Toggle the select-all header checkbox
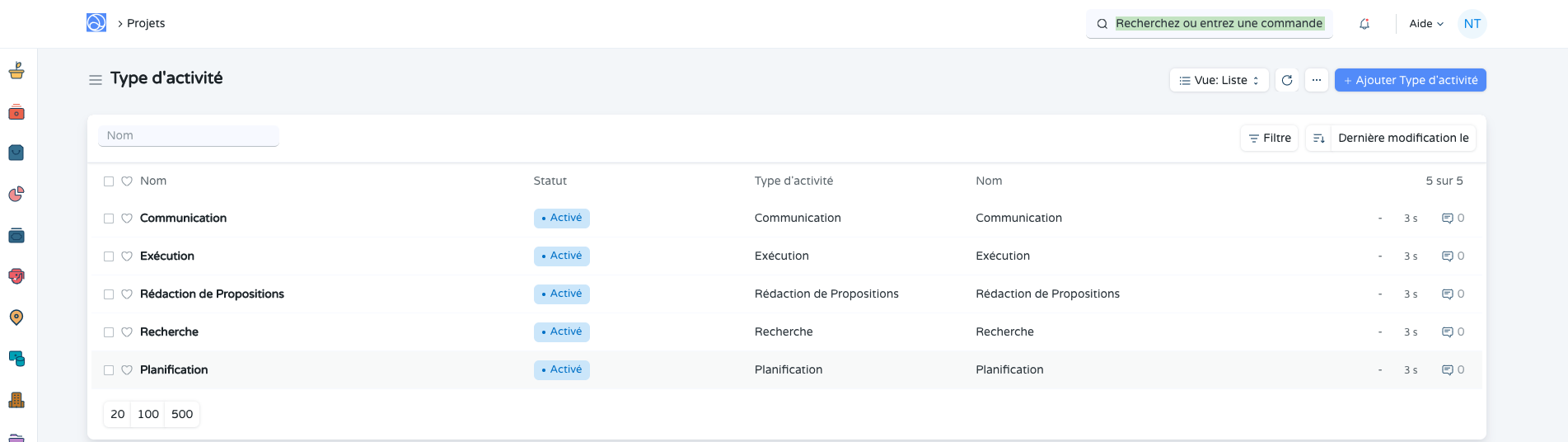1568x442 pixels. 109,181
